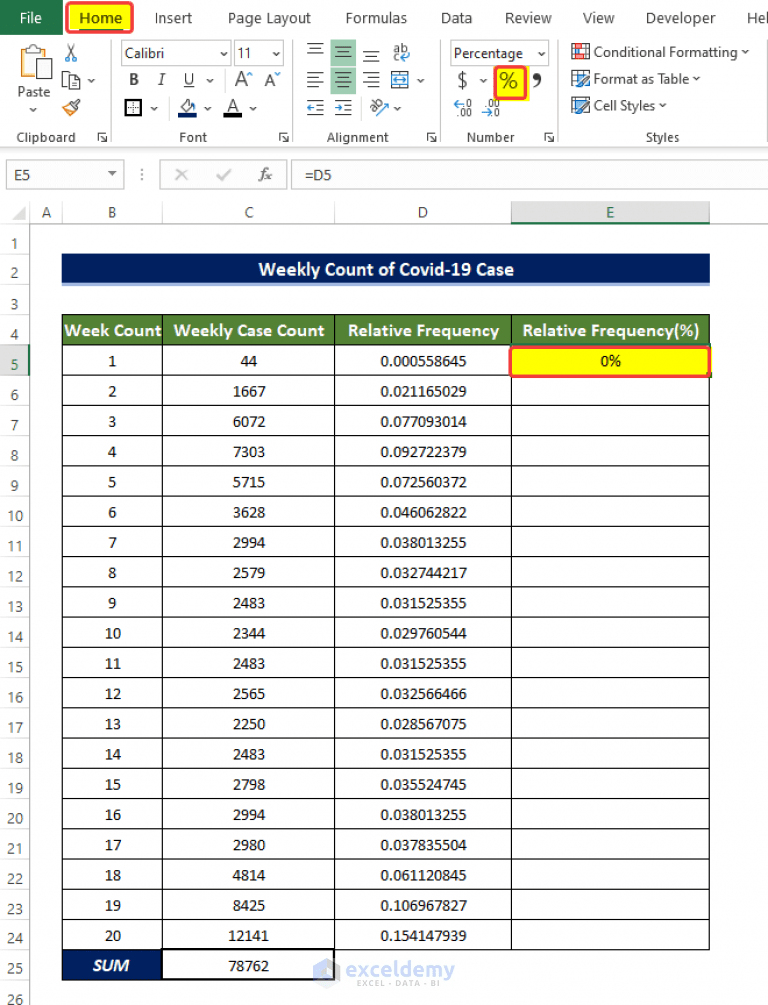This screenshot has width=768, height=1005.
Task: Click the Copy icon
Action: click(71, 81)
